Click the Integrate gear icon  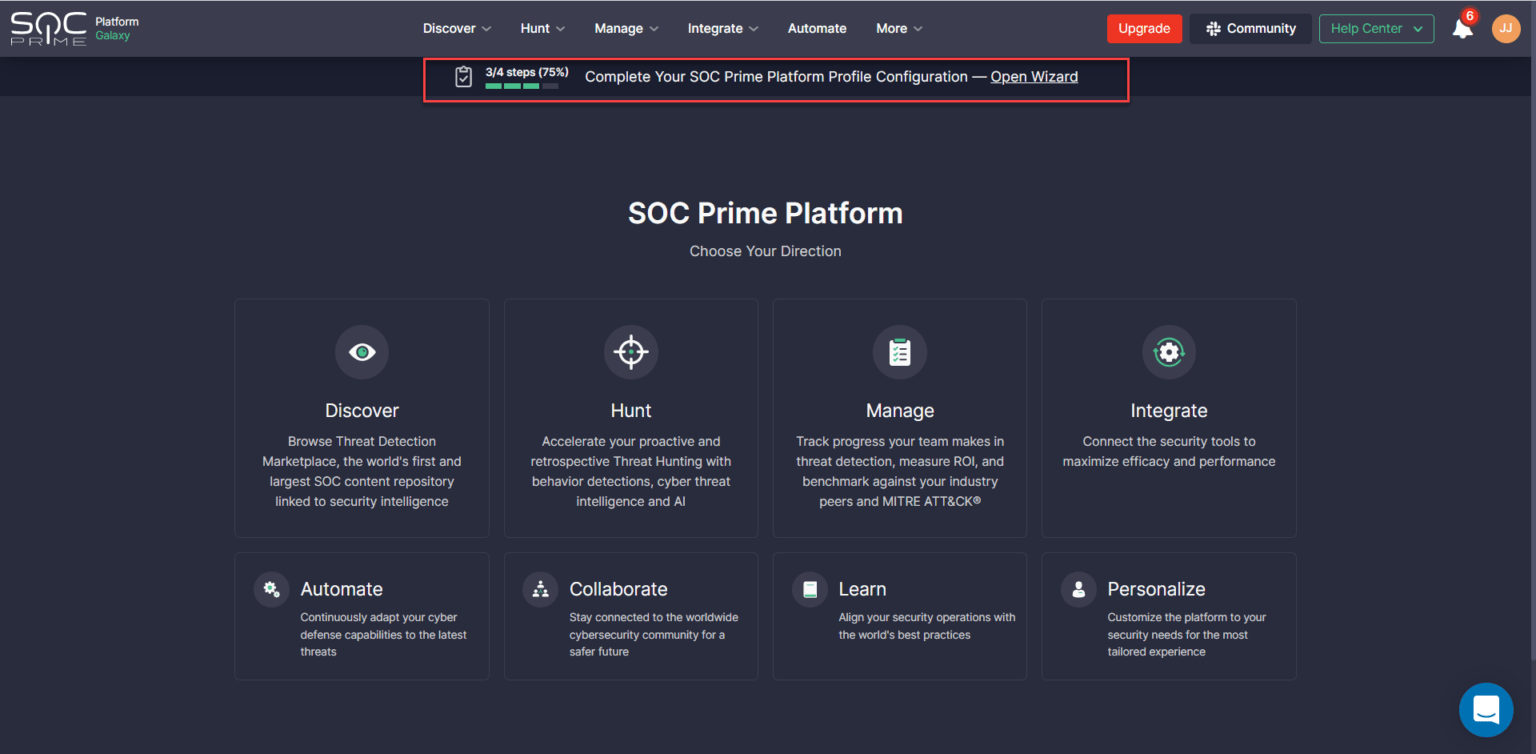(x=1168, y=352)
